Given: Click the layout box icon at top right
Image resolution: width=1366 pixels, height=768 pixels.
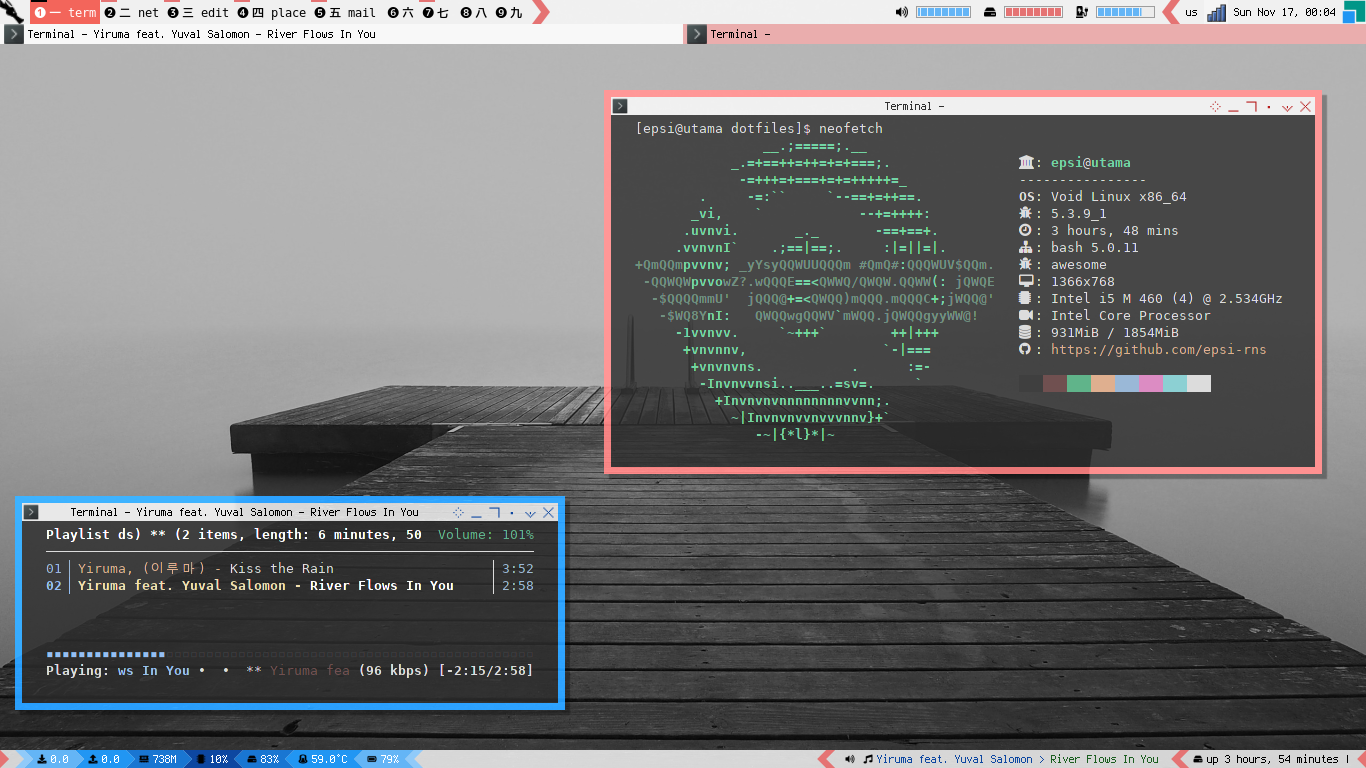Looking at the screenshot, I should click(x=1353, y=11).
